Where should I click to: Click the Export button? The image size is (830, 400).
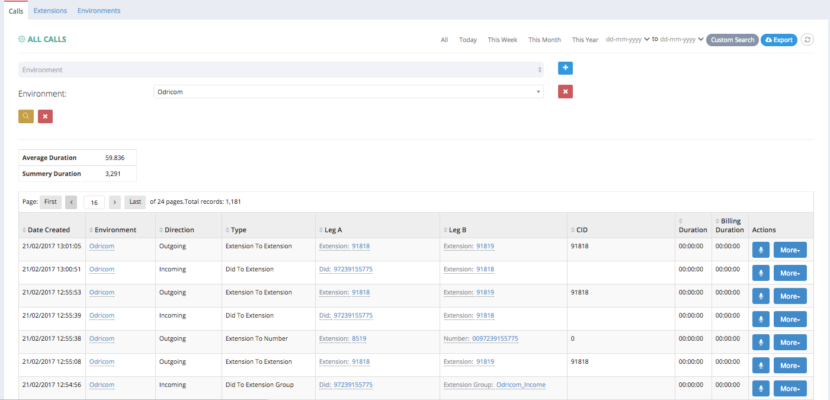coord(779,40)
